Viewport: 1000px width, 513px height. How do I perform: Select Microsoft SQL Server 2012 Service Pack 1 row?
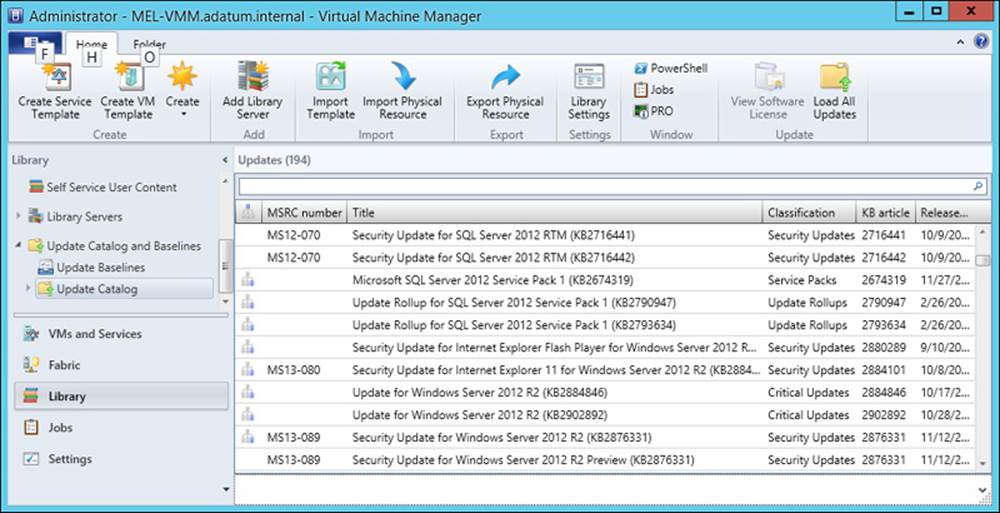coord(605,280)
